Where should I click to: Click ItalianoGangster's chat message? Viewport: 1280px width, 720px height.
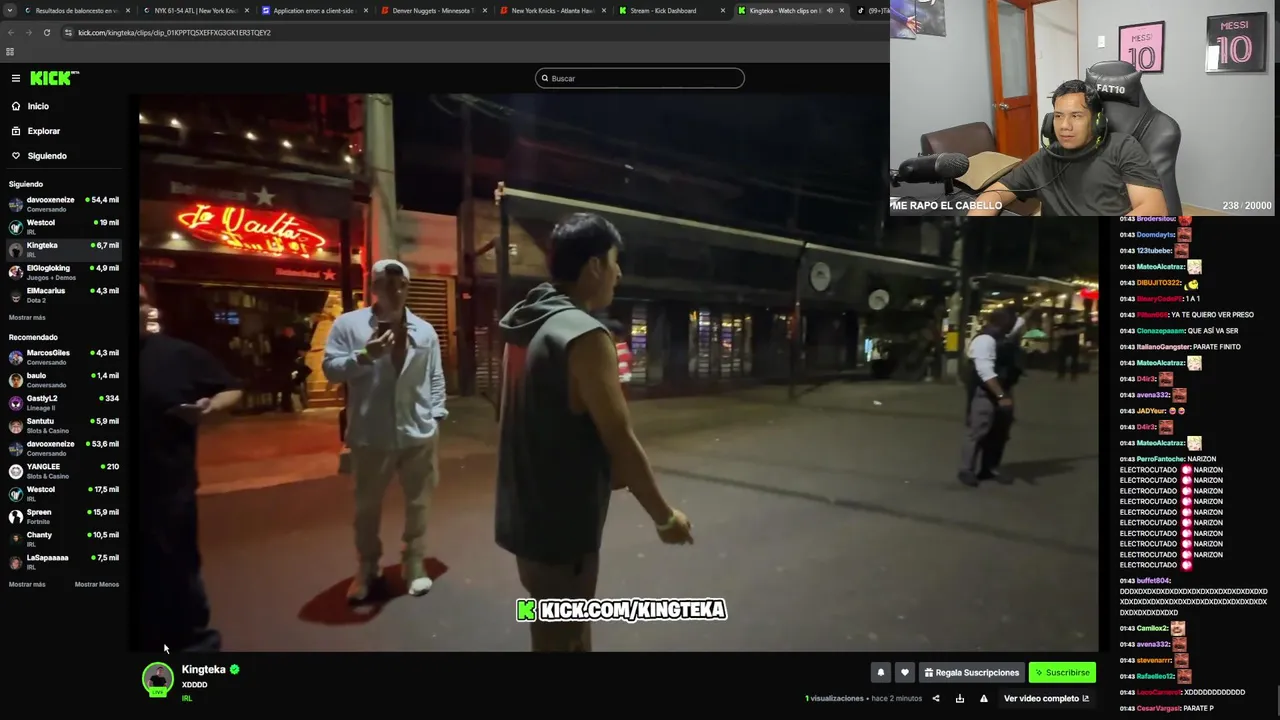point(1215,347)
